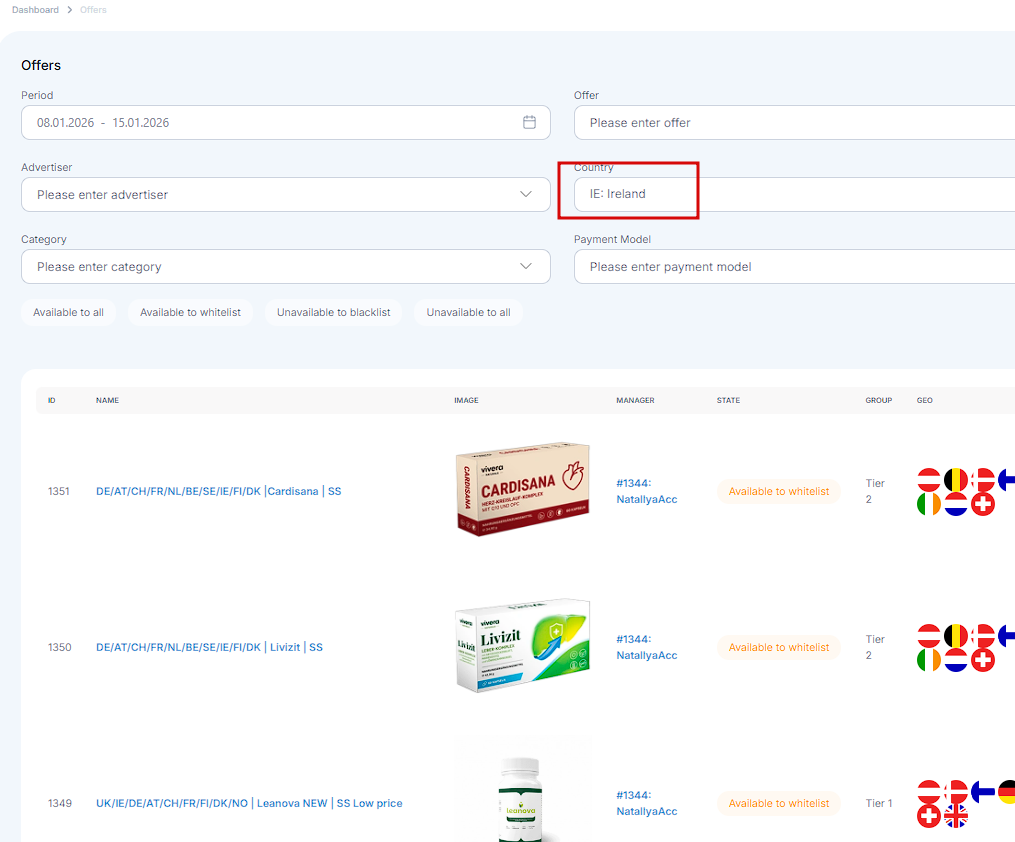This screenshot has height=842, width=1015.
Task: Click the Netherlands flag in Cardisana row
Action: (956, 504)
